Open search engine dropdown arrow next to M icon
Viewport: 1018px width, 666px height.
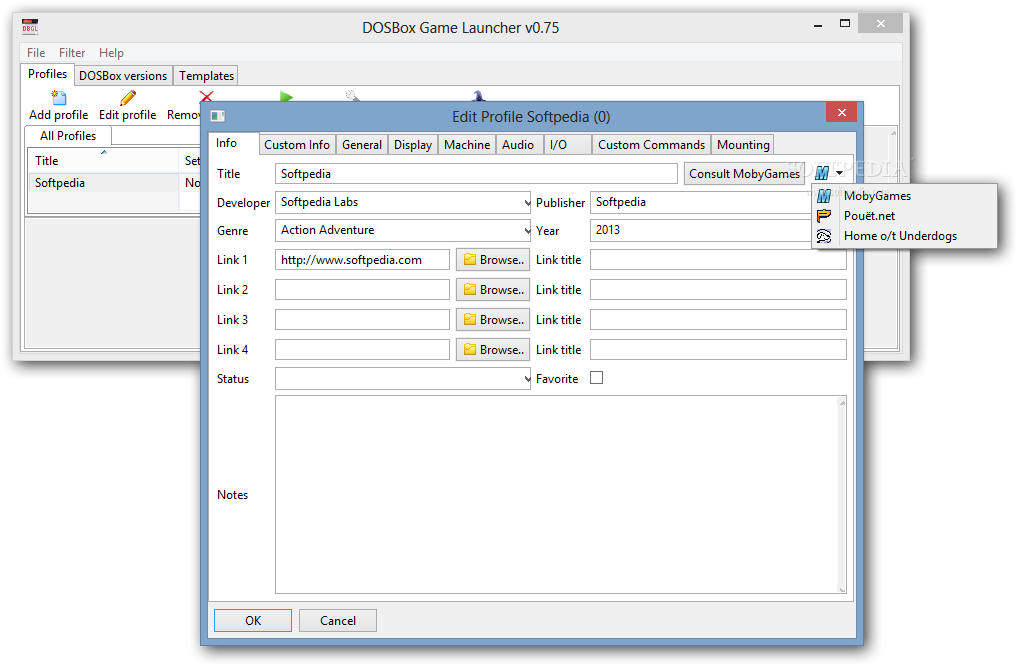point(839,173)
